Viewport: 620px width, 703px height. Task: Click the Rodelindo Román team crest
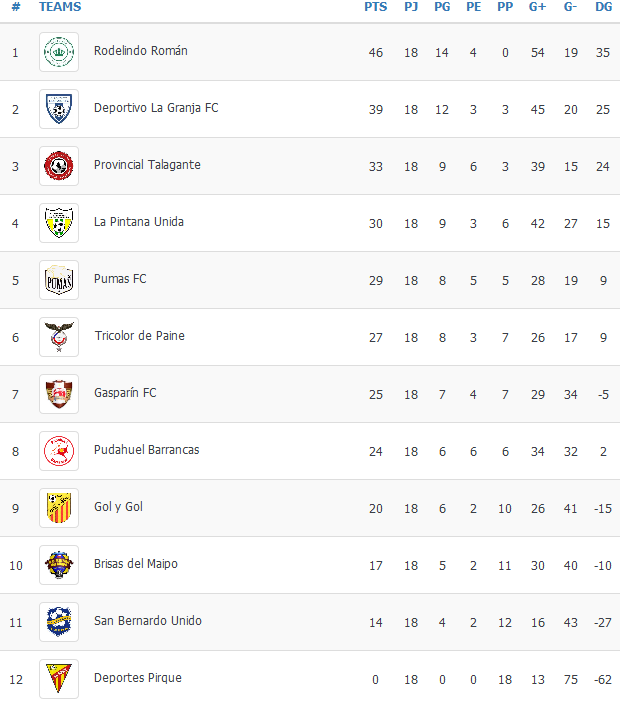click(59, 52)
